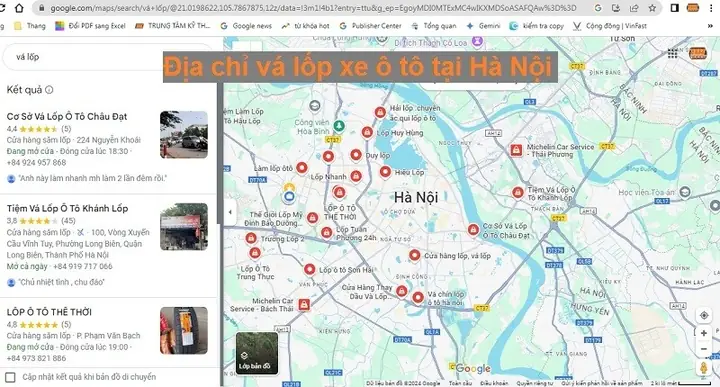Open the Google news bookmark
The width and height of the screenshot is (720, 387).
tap(246, 26)
